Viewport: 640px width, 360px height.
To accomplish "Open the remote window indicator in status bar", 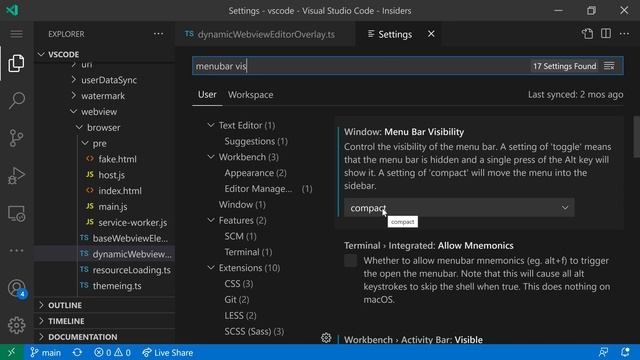I will (11, 352).
